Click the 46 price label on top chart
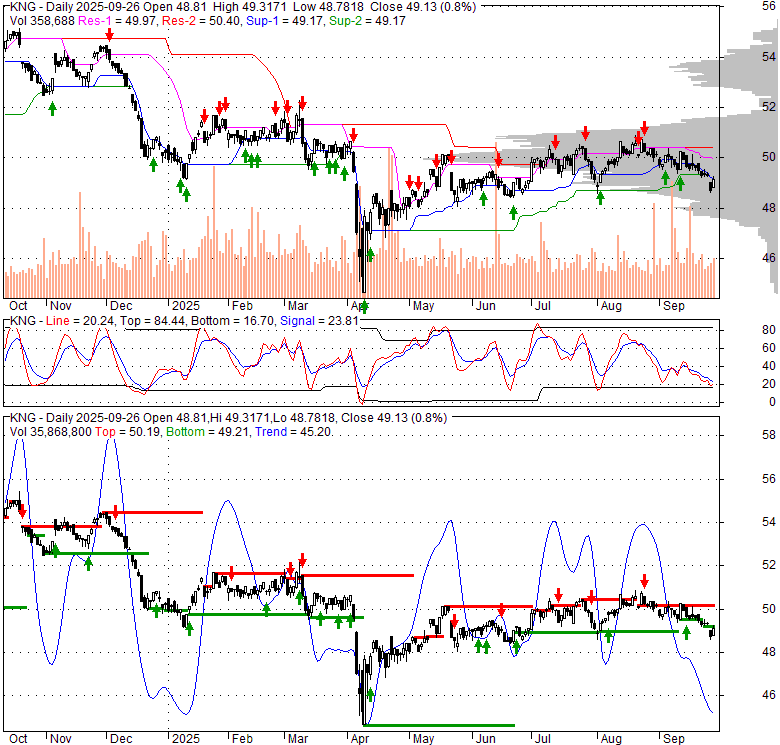This screenshot has width=780, height=745. coord(769,258)
